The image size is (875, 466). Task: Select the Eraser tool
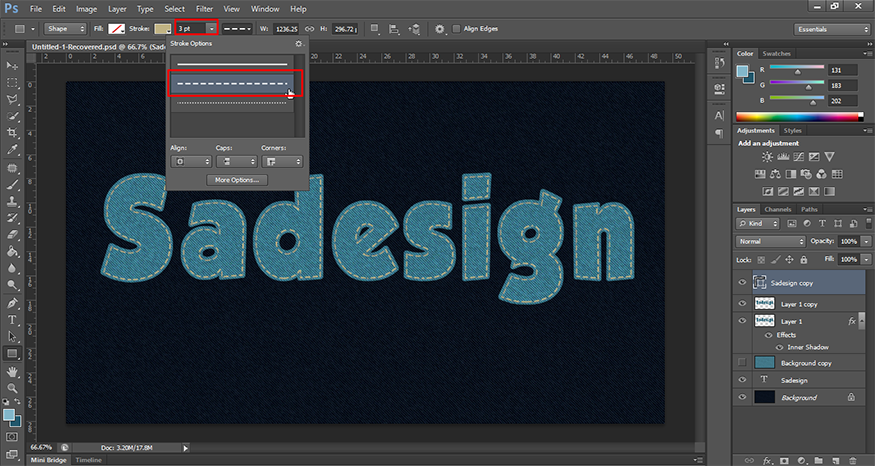12,234
